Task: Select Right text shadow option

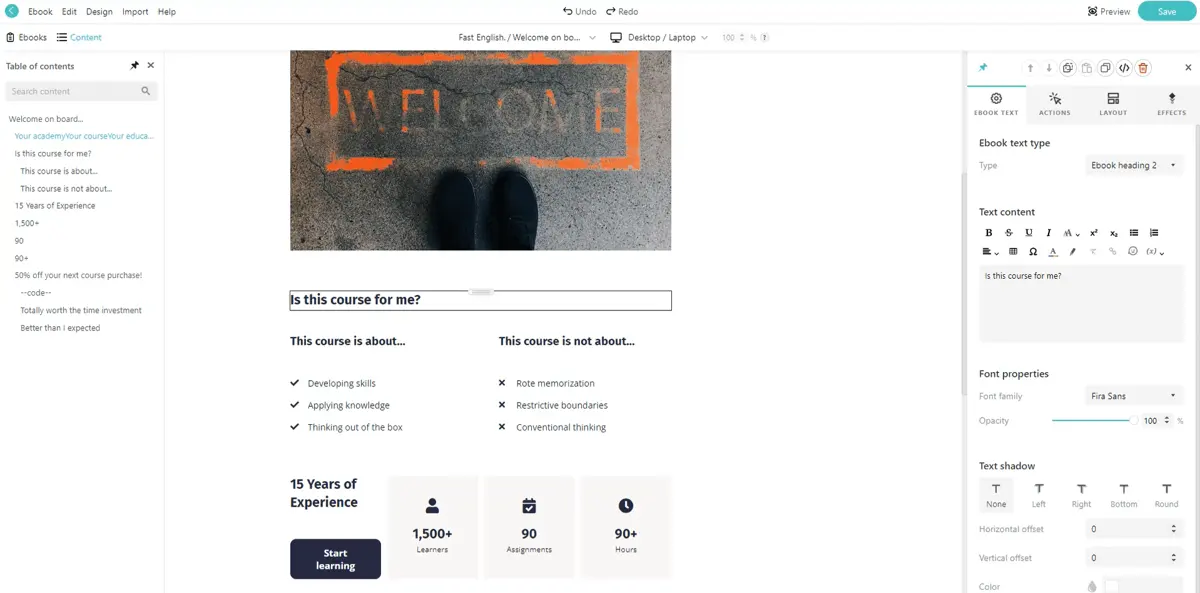Action: (1081, 494)
